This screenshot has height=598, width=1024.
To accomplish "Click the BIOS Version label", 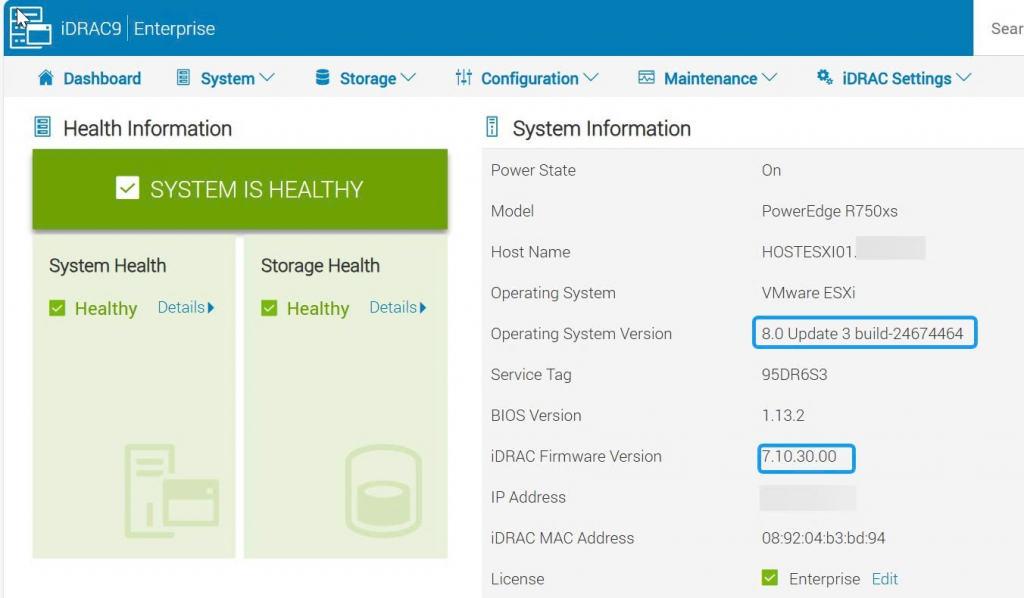I will point(536,415).
